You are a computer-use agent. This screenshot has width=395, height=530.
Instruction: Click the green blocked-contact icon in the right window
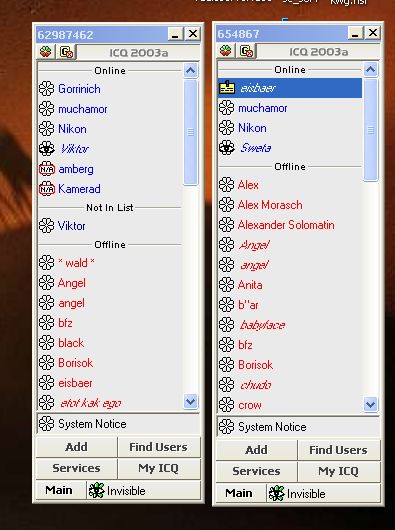point(246,51)
